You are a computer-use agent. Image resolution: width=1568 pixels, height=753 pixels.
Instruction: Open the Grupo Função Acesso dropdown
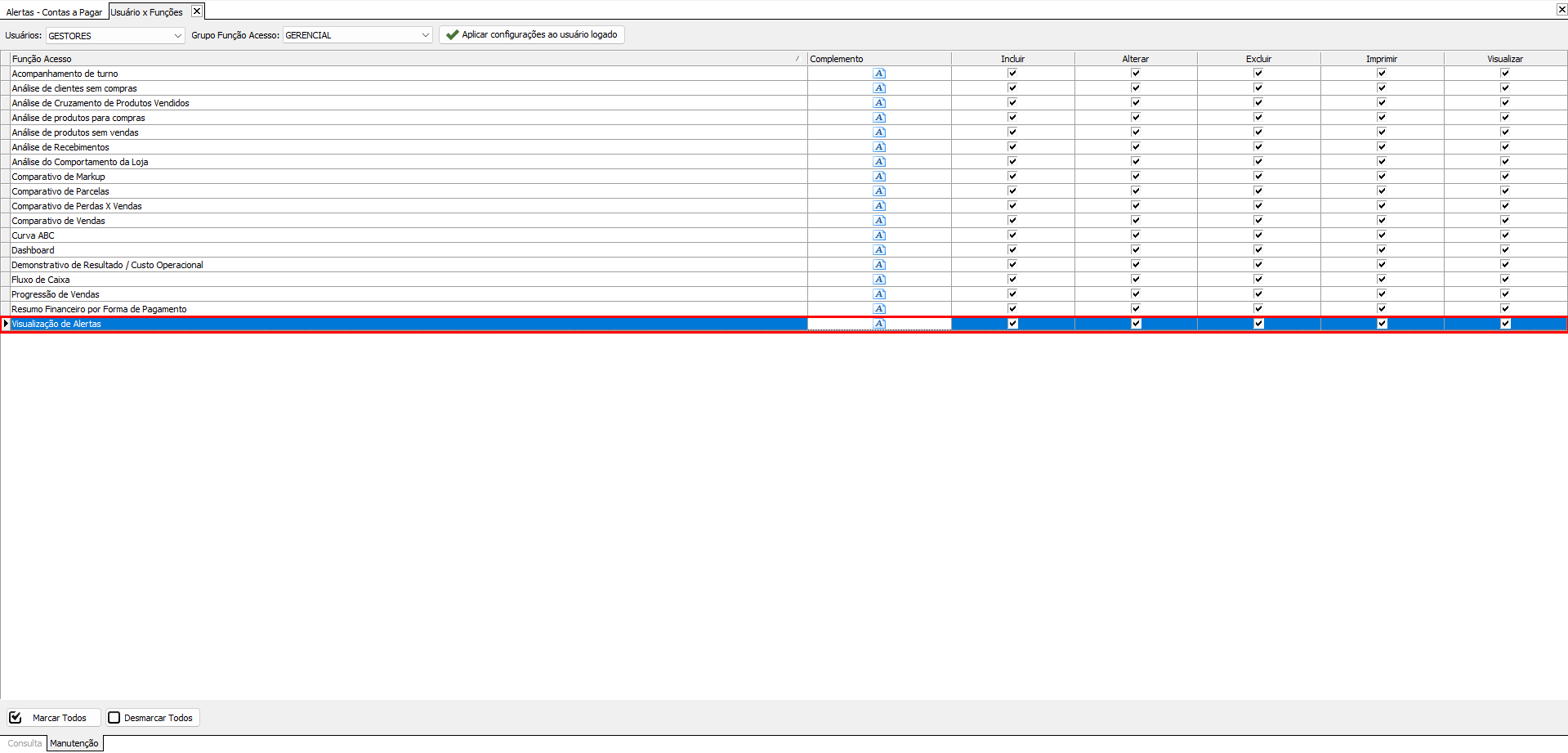click(425, 35)
